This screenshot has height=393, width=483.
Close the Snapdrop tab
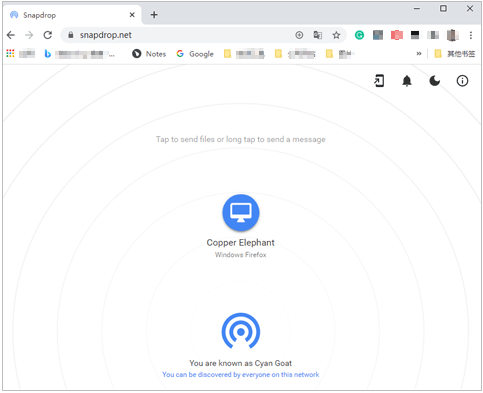coord(132,15)
